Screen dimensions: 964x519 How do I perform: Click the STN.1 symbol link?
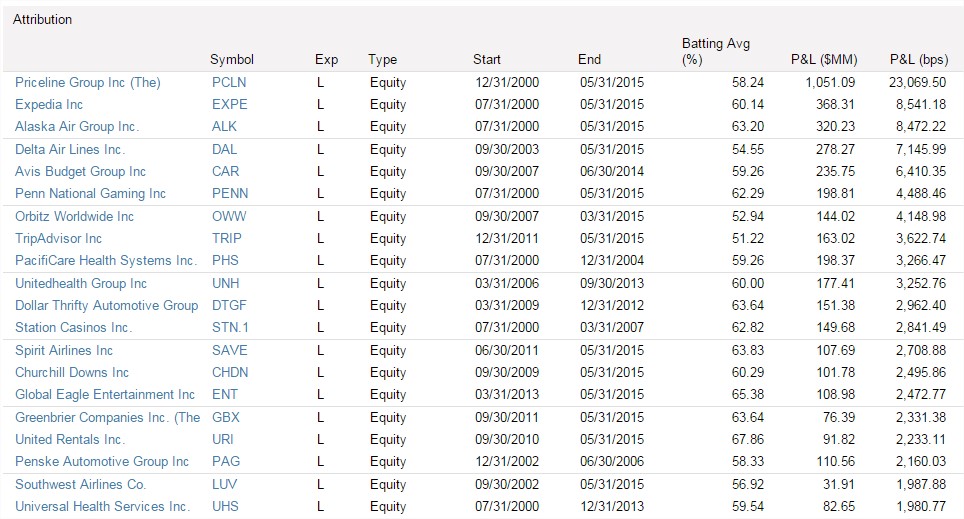(230, 327)
